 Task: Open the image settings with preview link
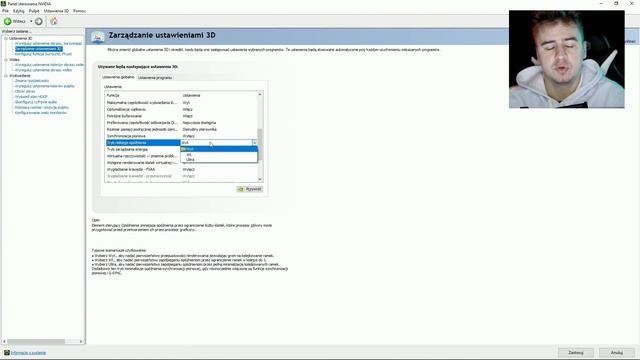click(48, 43)
